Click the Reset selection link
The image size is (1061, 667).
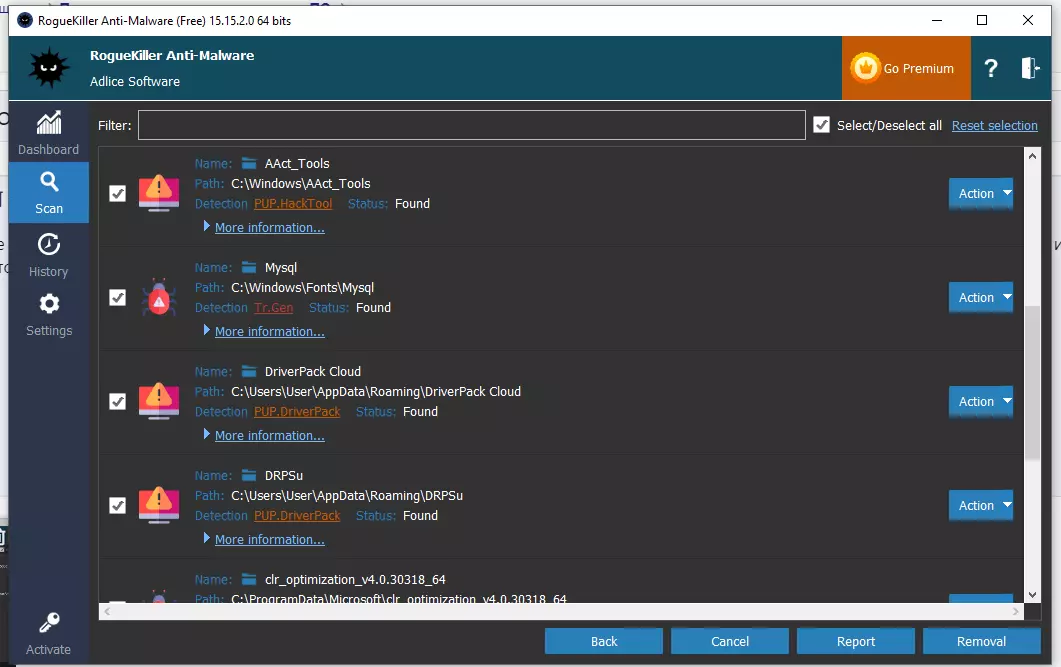[994, 125]
